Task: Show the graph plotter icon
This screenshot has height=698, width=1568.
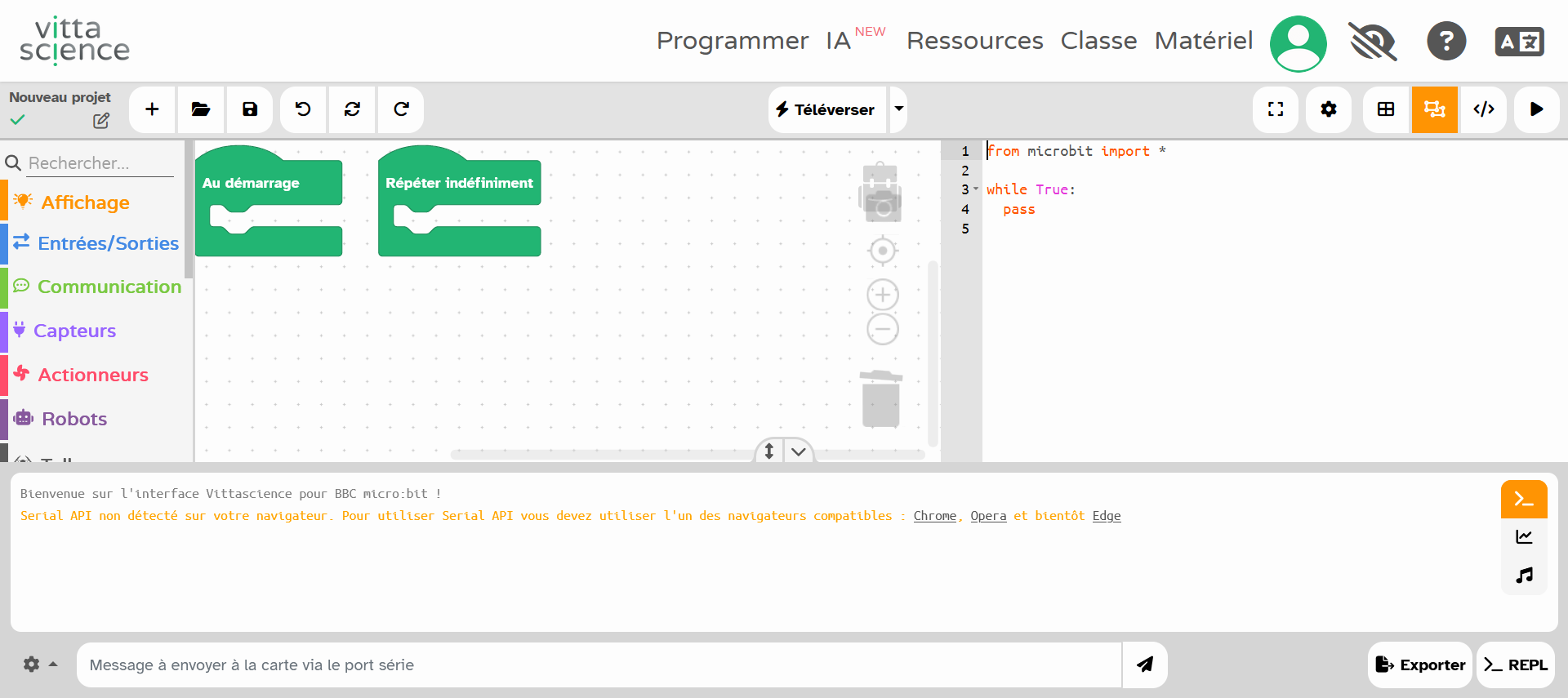Action: pyautogui.click(x=1524, y=537)
